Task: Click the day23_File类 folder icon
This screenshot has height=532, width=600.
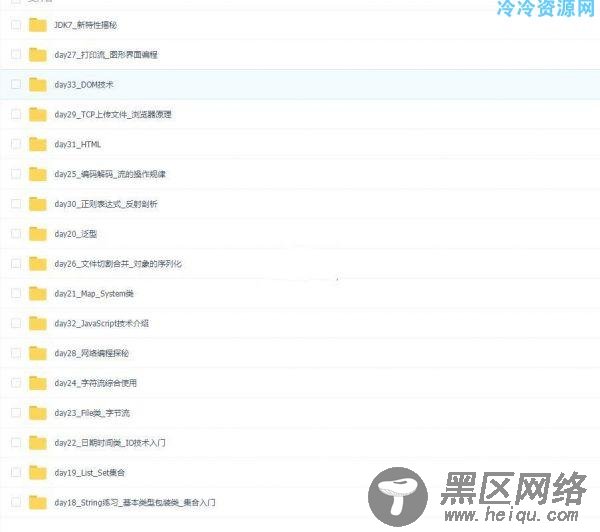Action: click(x=38, y=413)
